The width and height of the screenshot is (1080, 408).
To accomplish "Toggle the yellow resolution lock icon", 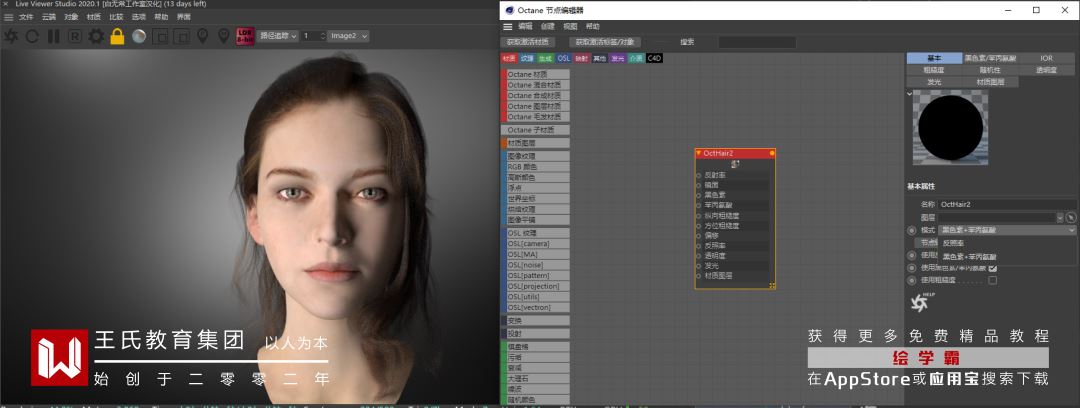I will tap(117, 36).
